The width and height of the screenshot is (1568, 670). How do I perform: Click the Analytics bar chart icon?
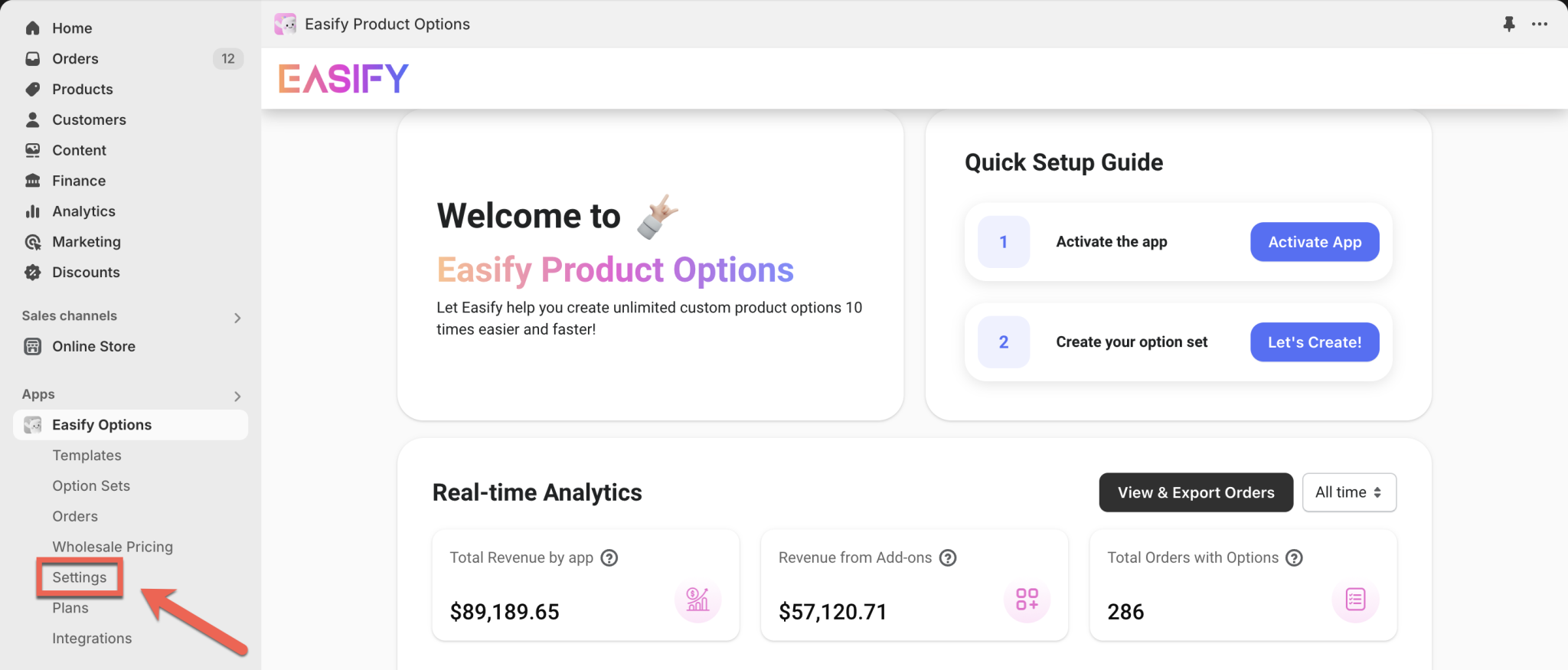[32, 211]
